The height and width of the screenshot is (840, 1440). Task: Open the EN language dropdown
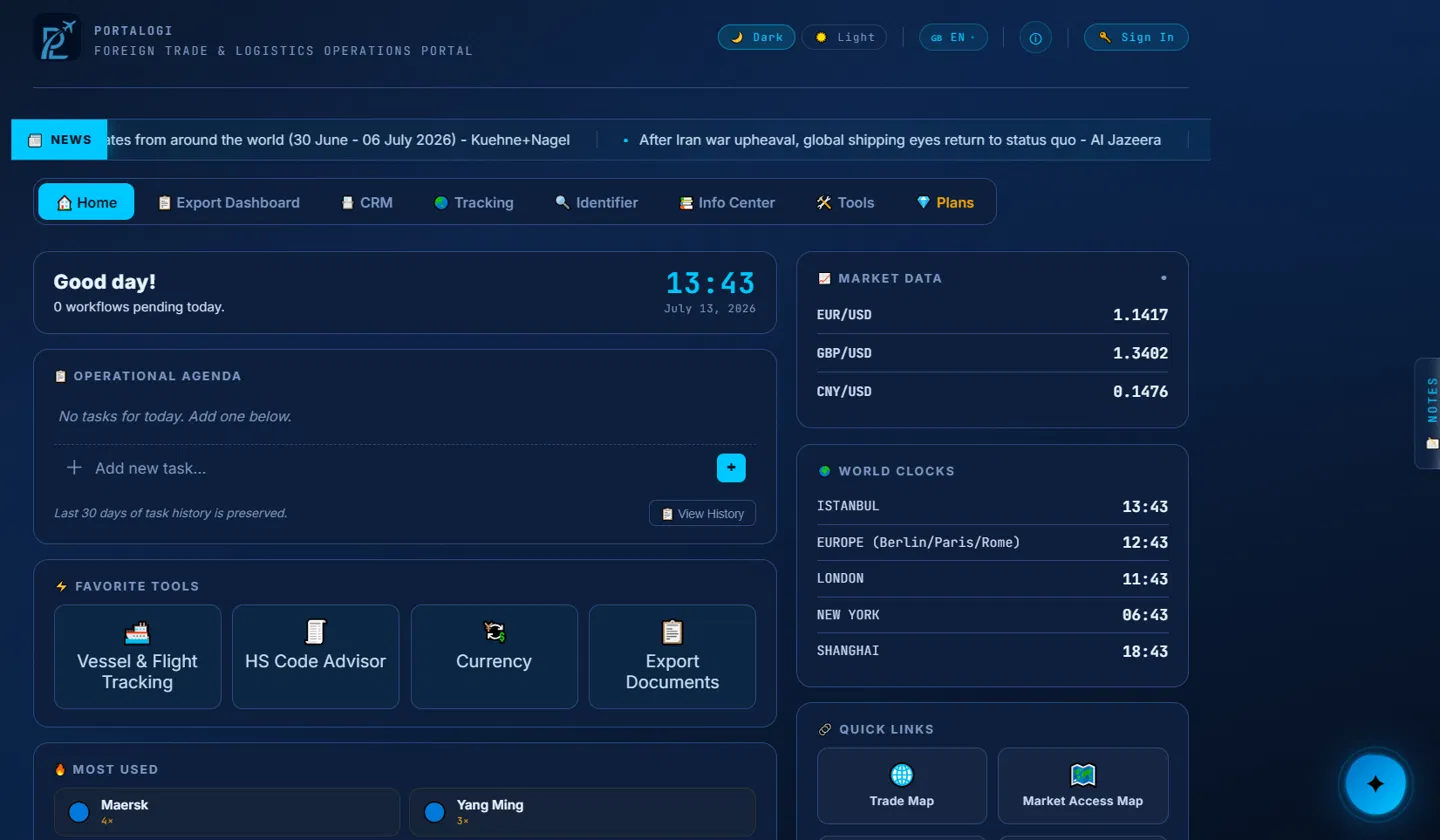pyautogui.click(x=953, y=37)
